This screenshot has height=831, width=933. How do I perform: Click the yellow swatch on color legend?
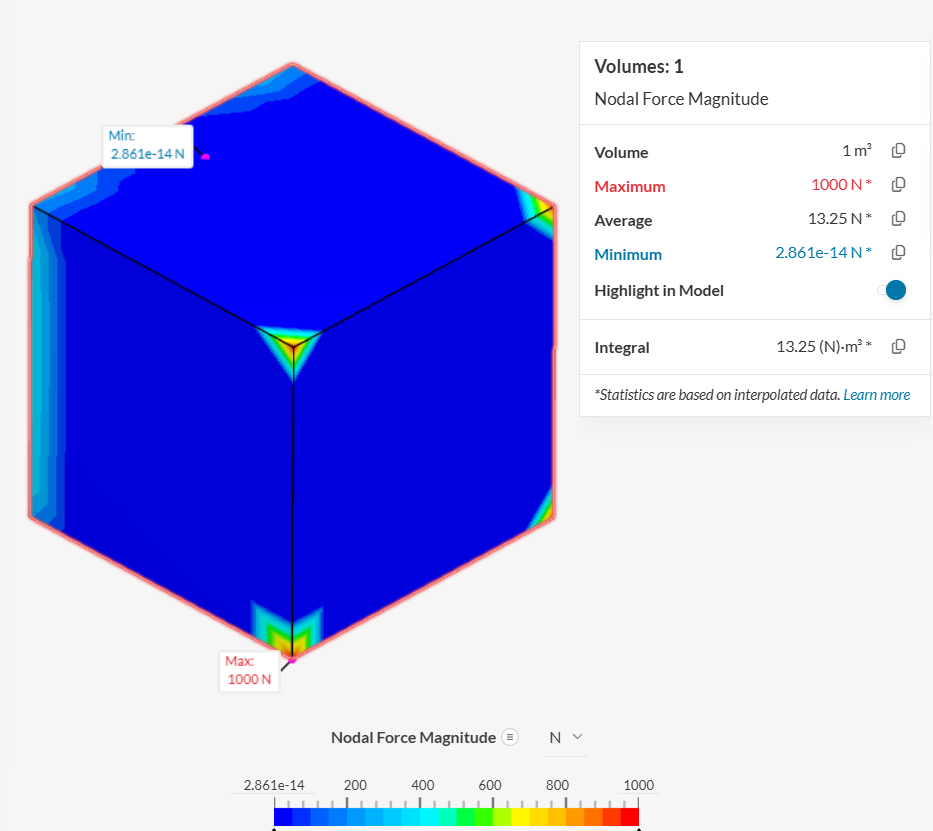(520, 817)
